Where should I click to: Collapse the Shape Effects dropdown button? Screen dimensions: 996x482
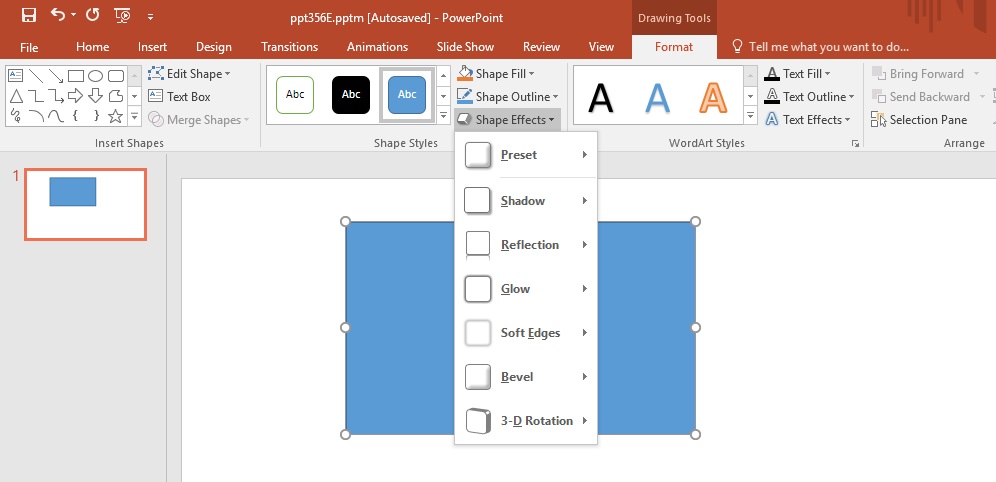[x=507, y=119]
